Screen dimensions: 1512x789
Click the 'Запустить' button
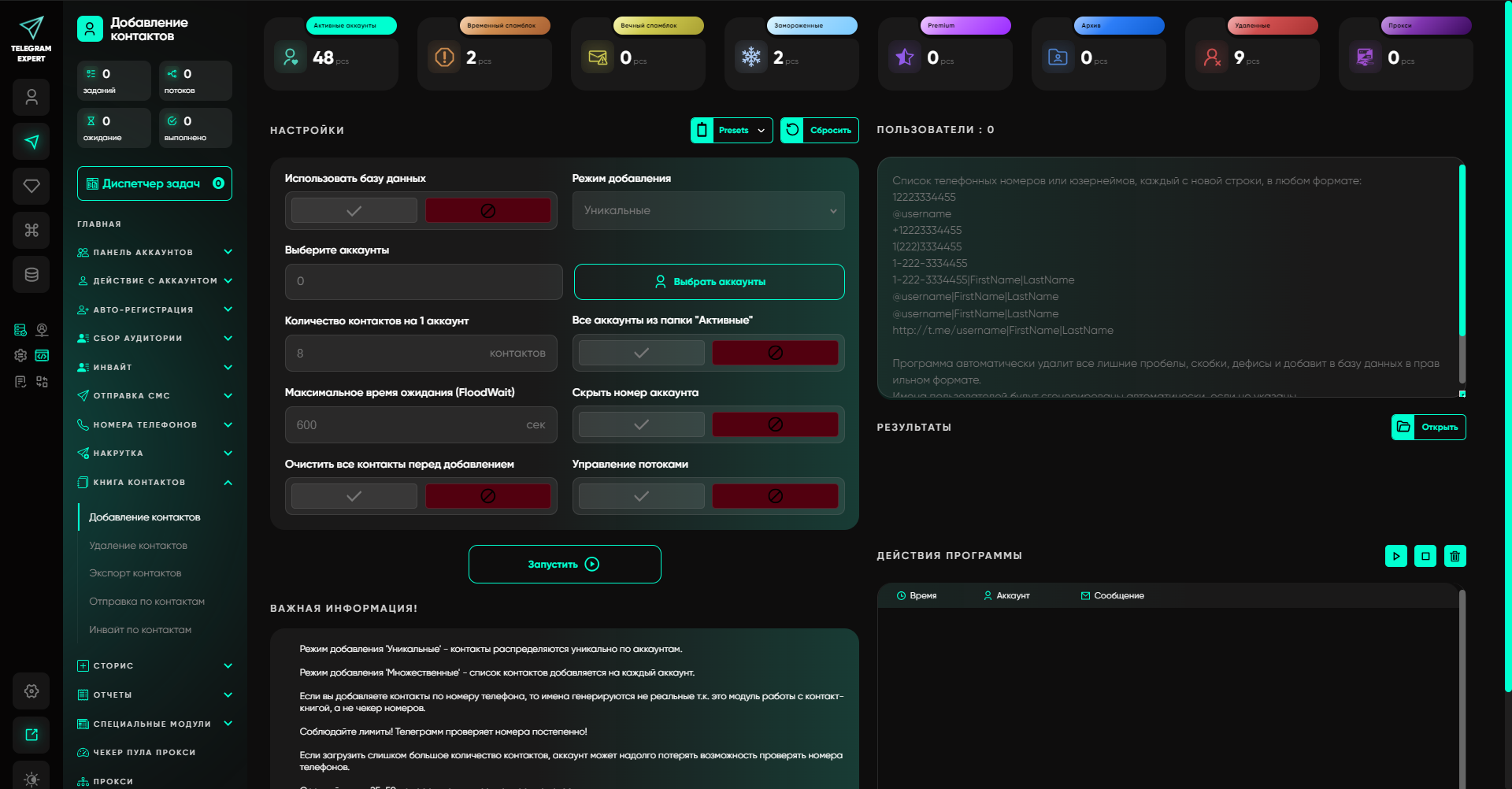tap(564, 565)
